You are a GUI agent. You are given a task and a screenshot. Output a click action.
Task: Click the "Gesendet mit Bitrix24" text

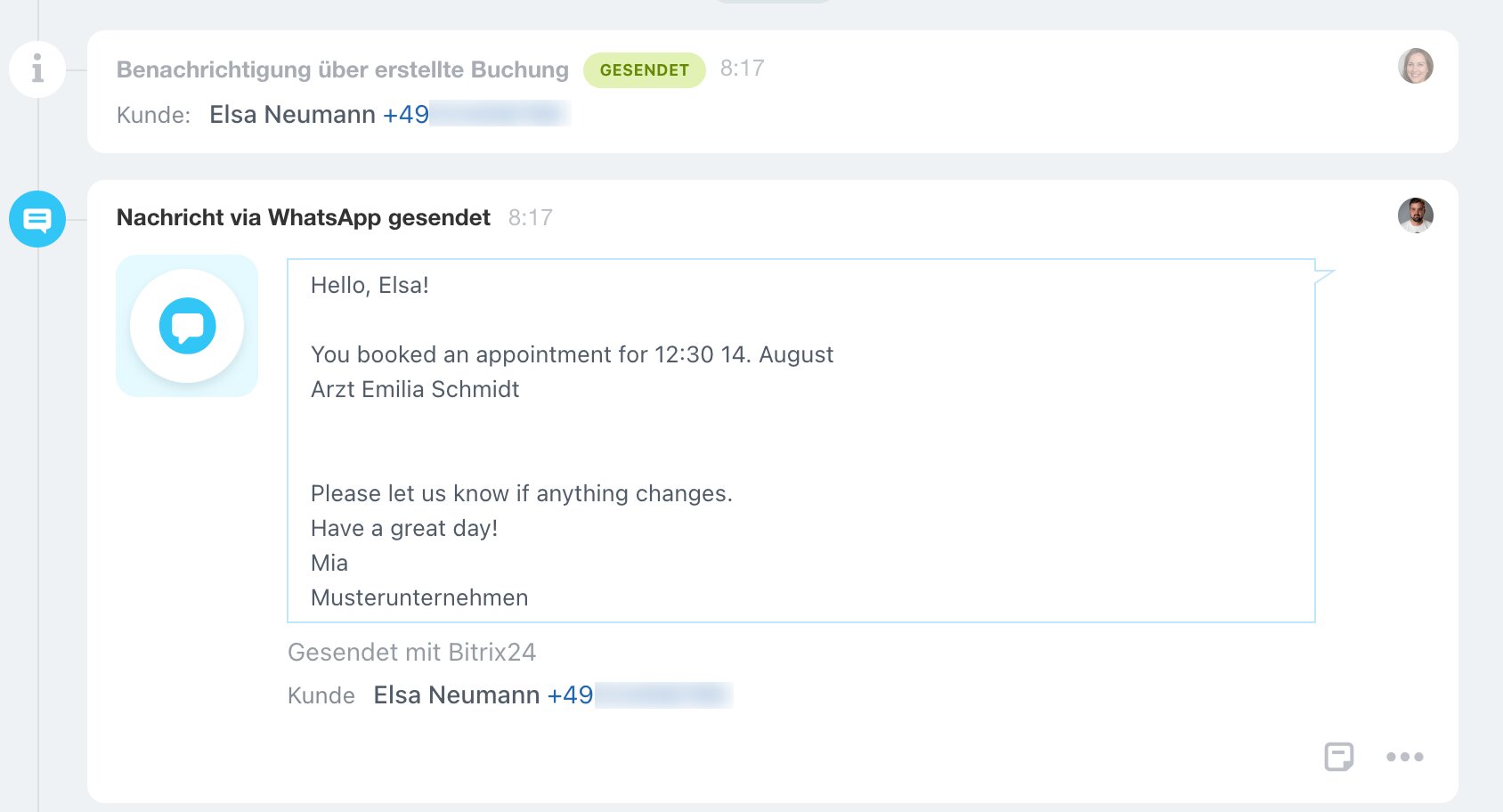(411, 653)
